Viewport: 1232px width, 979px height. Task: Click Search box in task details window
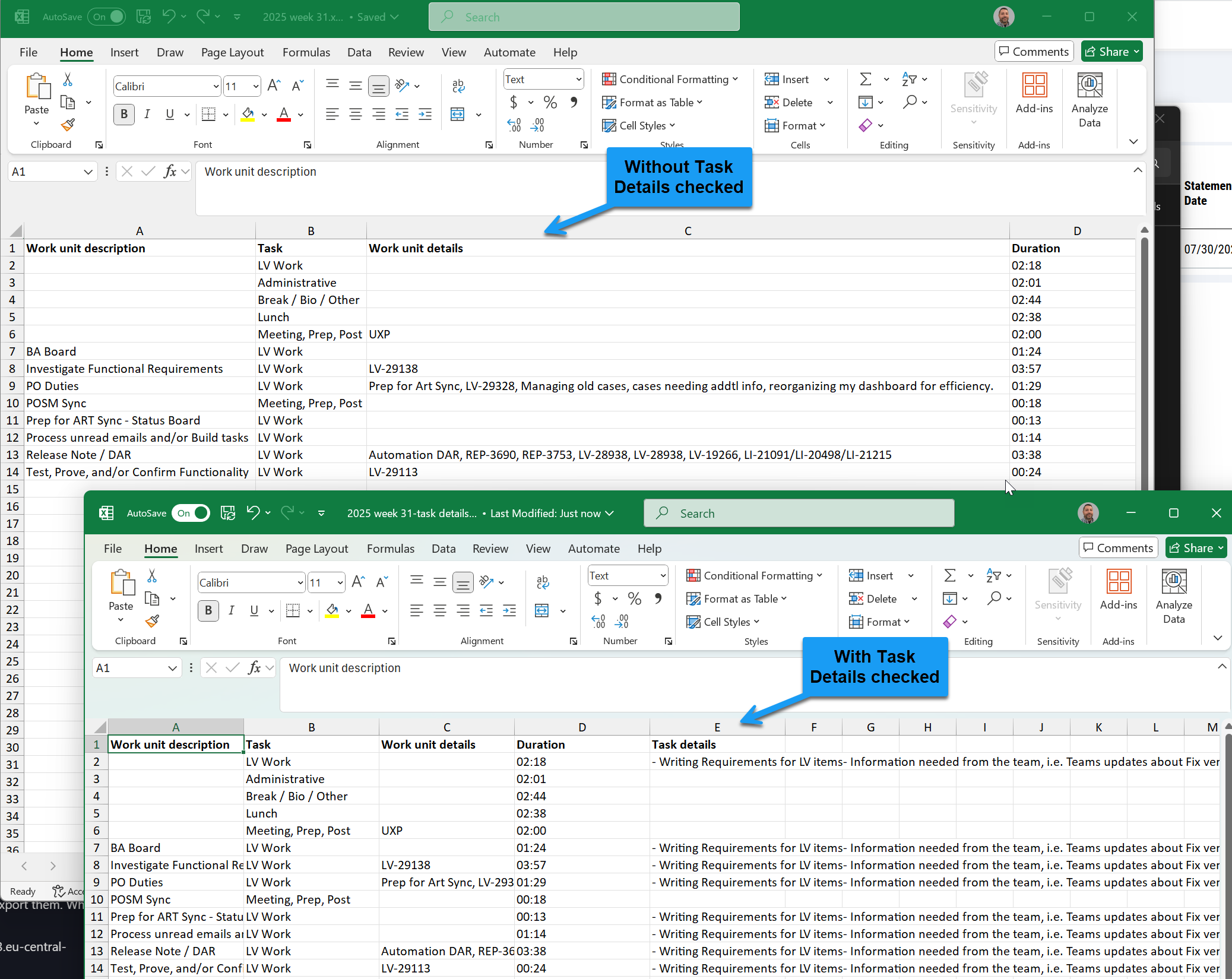point(799,513)
